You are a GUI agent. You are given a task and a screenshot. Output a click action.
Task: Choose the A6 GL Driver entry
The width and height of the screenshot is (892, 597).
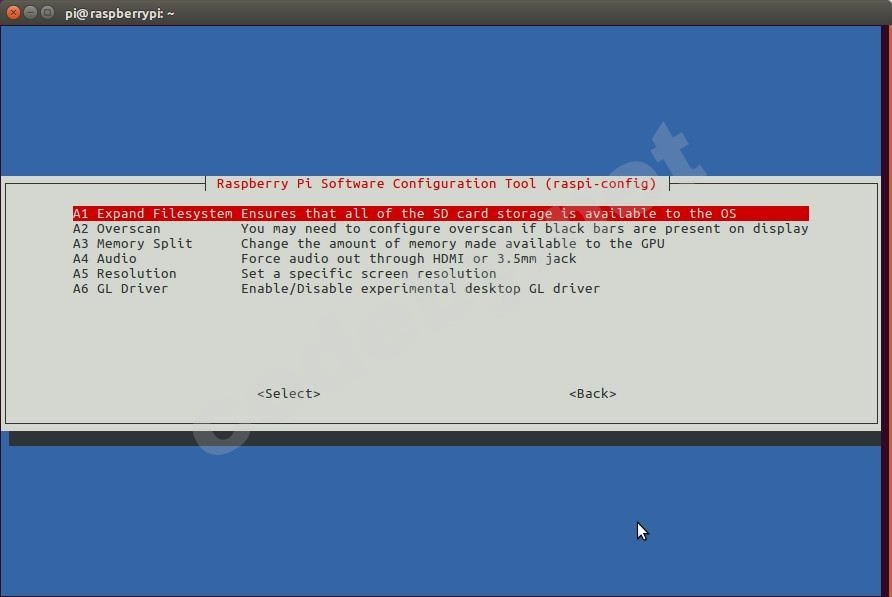coord(336,289)
